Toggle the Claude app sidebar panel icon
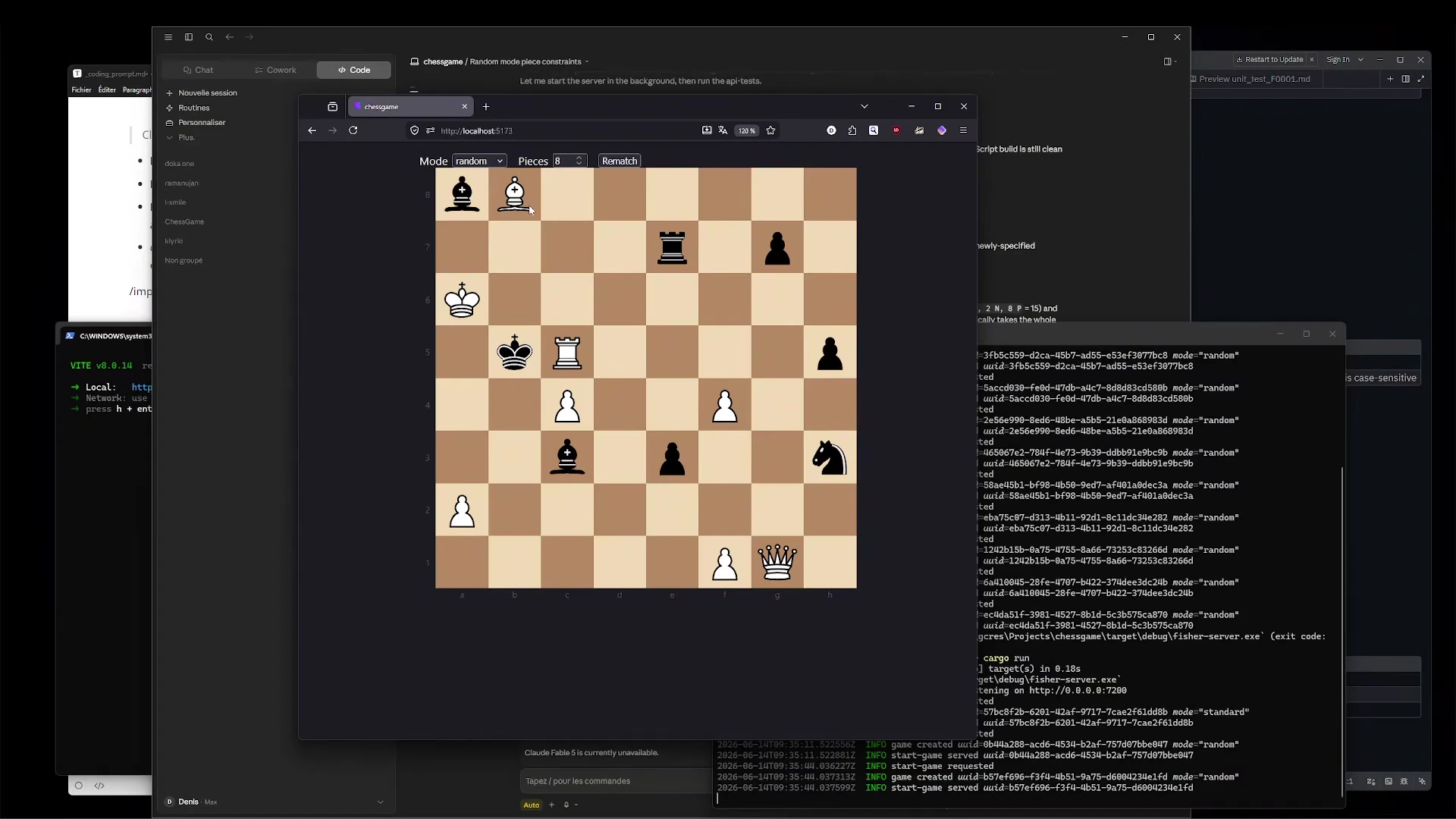Image resolution: width=1456 pixels, height=819 pixels. point(189,37)
